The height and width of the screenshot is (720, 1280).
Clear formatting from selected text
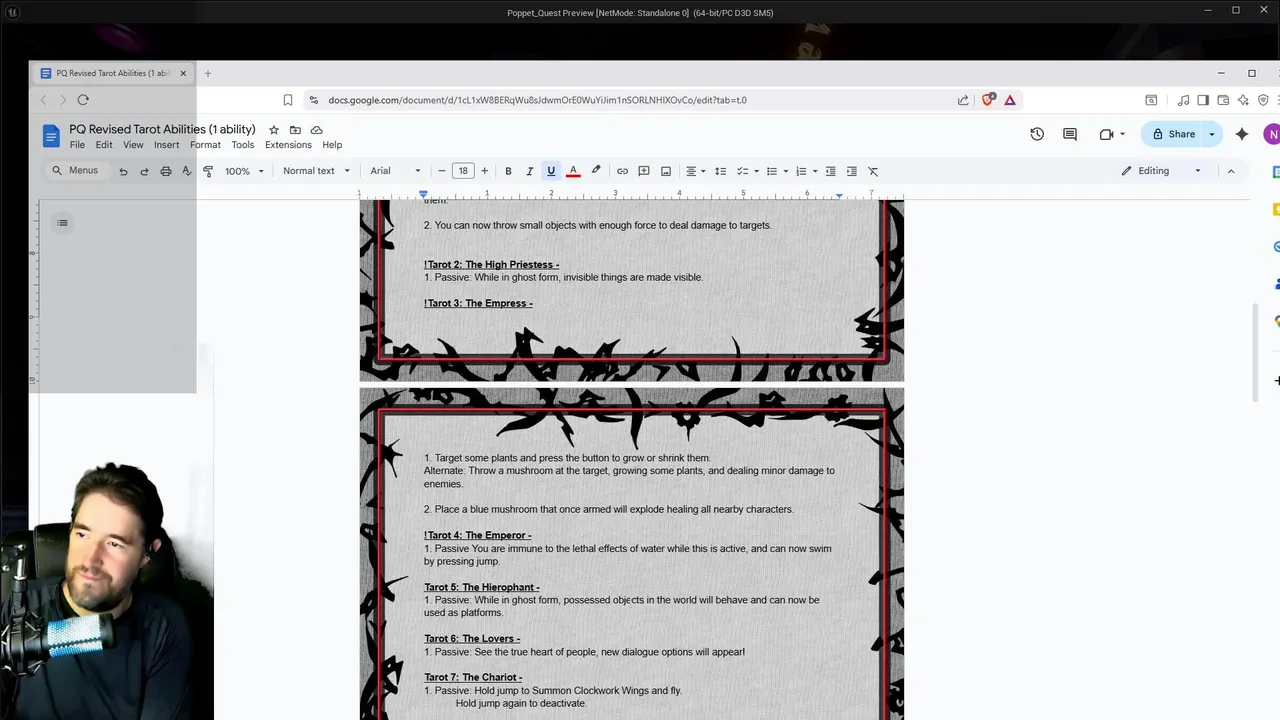tap(873, 171)
